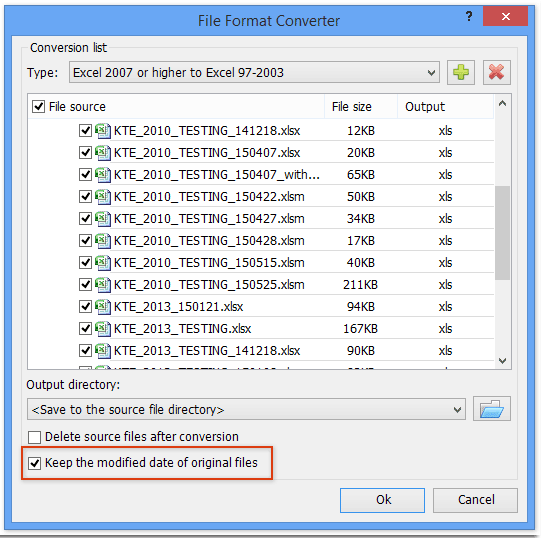
Task: Click Excel icon of KTE_2010_TESTING_150407.xlsx
Action: pos(103,153)
